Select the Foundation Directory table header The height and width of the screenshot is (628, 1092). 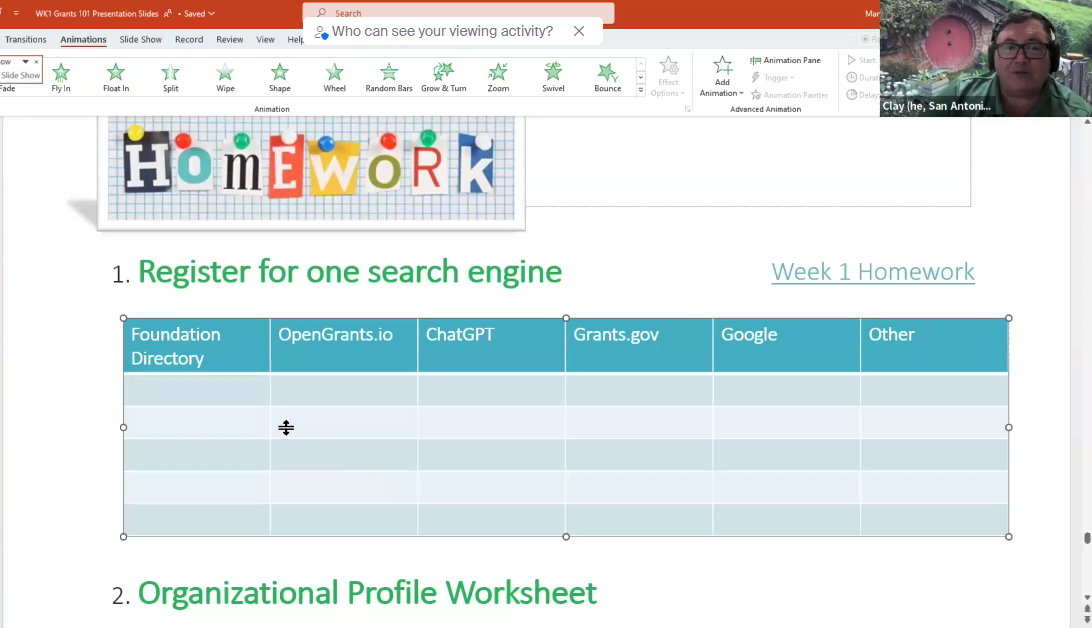pyautogui.click(x=197, y=346)
